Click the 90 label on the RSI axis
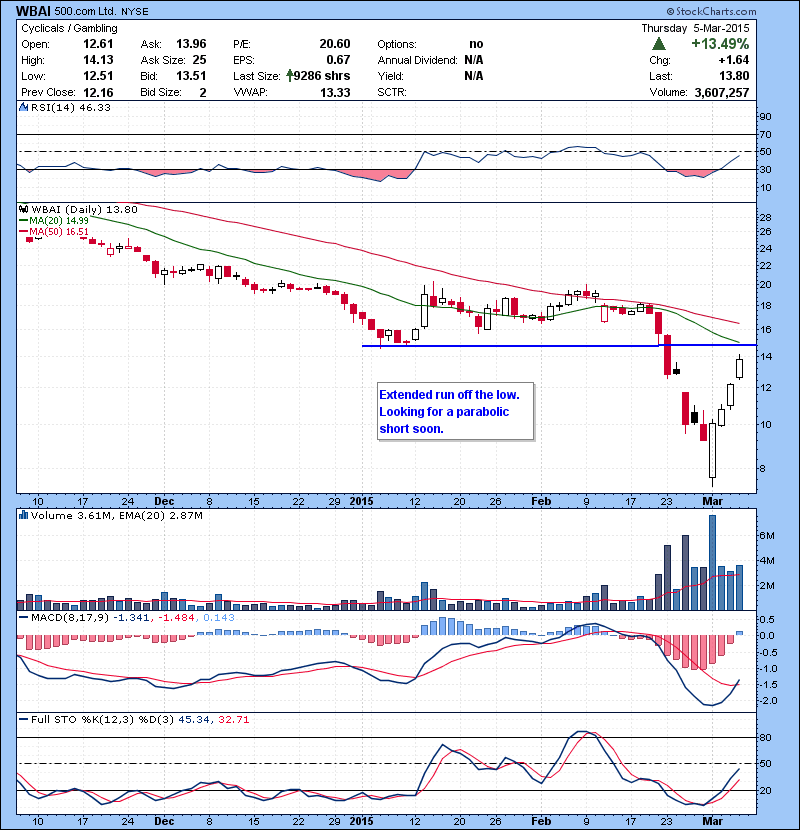The height and width of the screenshot is (830, 800). (x=765, y=116)
